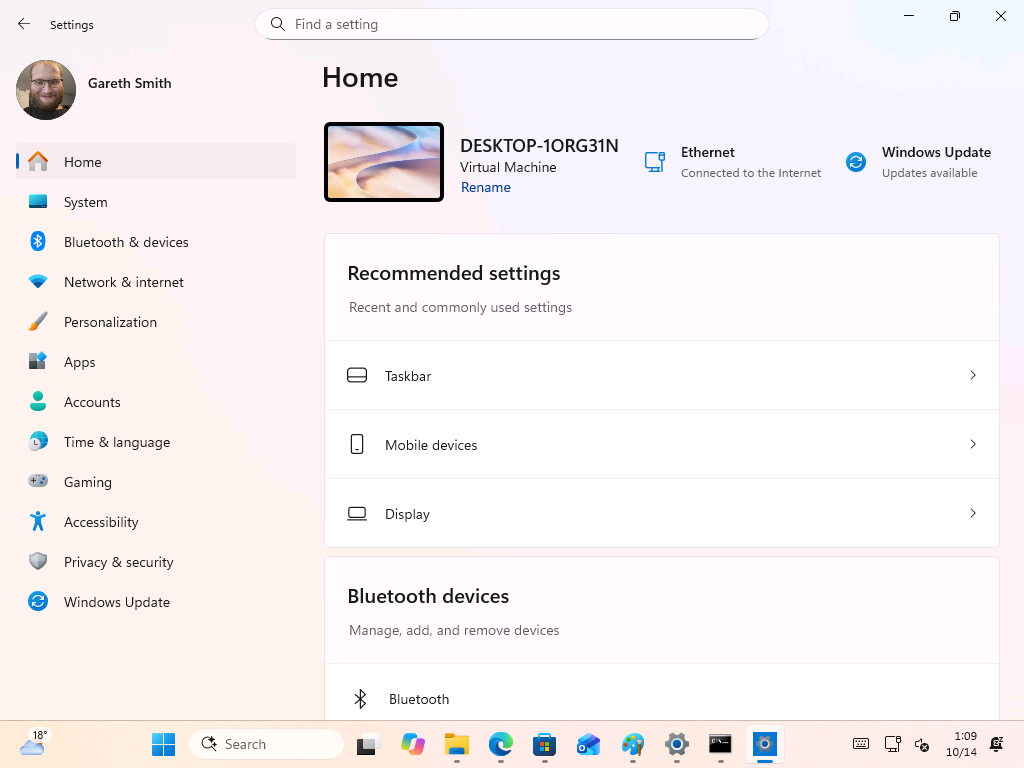Click the Apps icon in the sidebar
Viewport: 1024px width, 768px height.
point(38,361)
